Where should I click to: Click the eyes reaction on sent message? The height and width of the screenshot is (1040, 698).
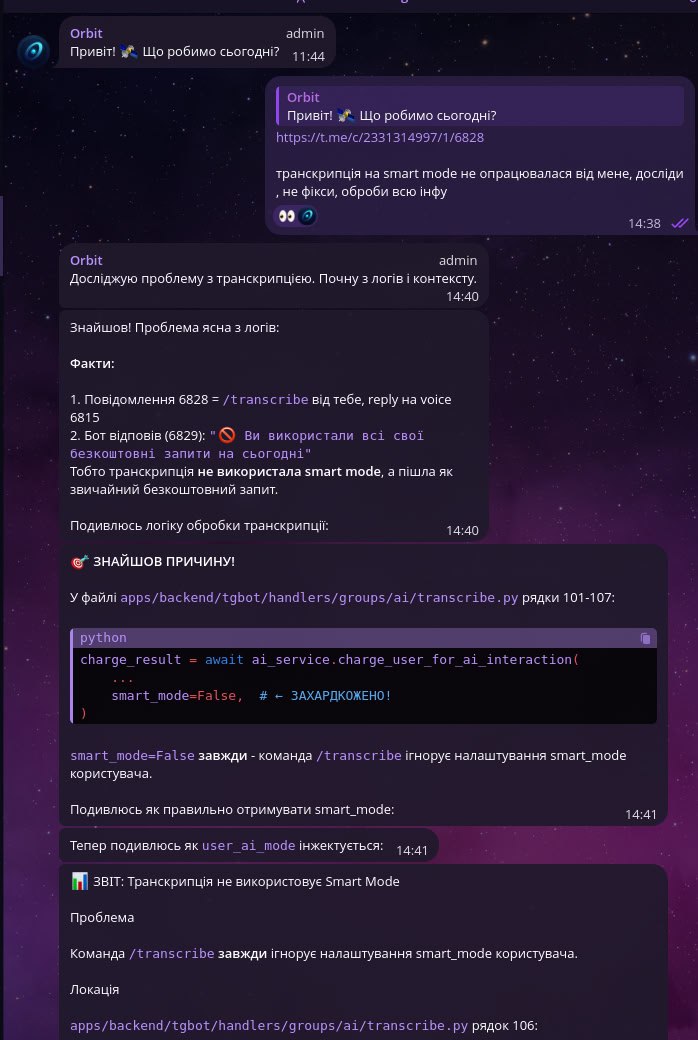point(286,216)
